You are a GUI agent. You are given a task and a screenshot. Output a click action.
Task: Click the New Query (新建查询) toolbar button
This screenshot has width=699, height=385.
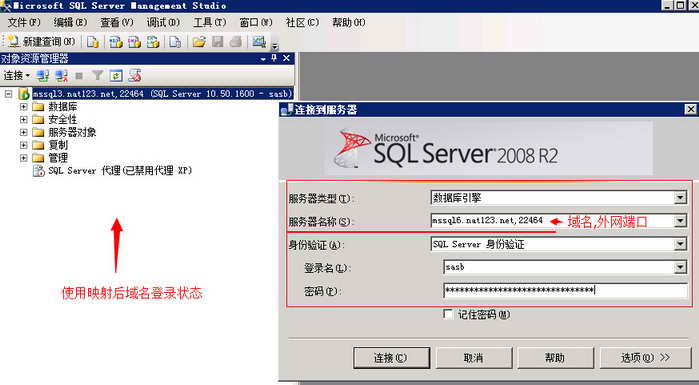coord(41,42)
